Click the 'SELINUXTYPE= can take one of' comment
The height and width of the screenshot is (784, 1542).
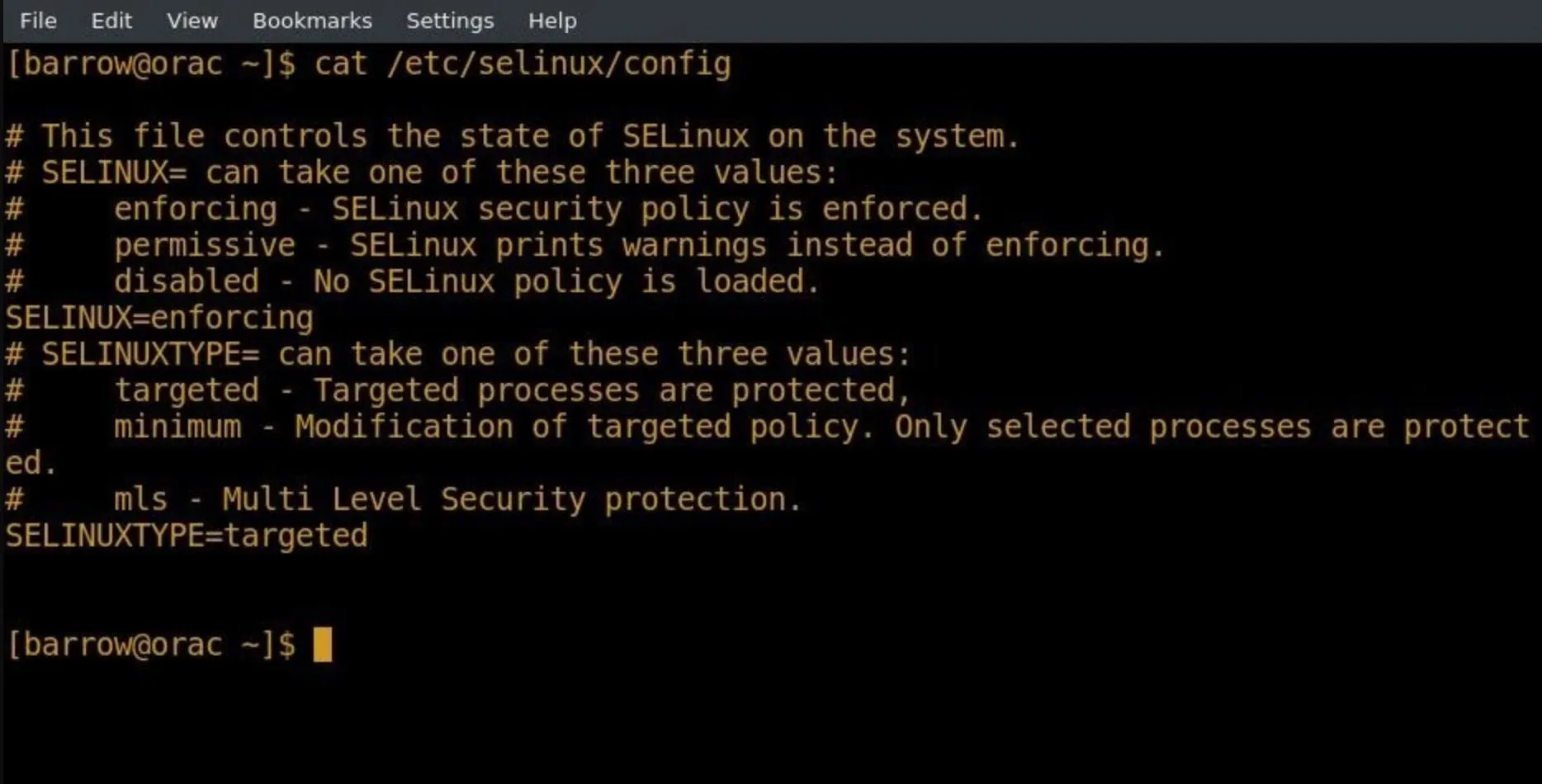(475, 354)
